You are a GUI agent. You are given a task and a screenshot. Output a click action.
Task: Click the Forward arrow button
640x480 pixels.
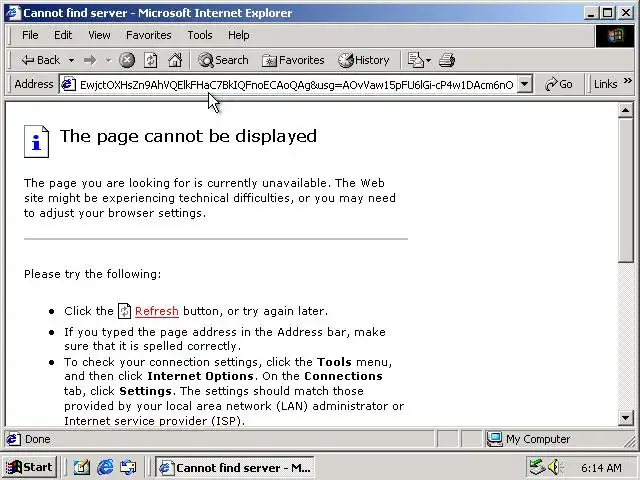pos(90,60)
